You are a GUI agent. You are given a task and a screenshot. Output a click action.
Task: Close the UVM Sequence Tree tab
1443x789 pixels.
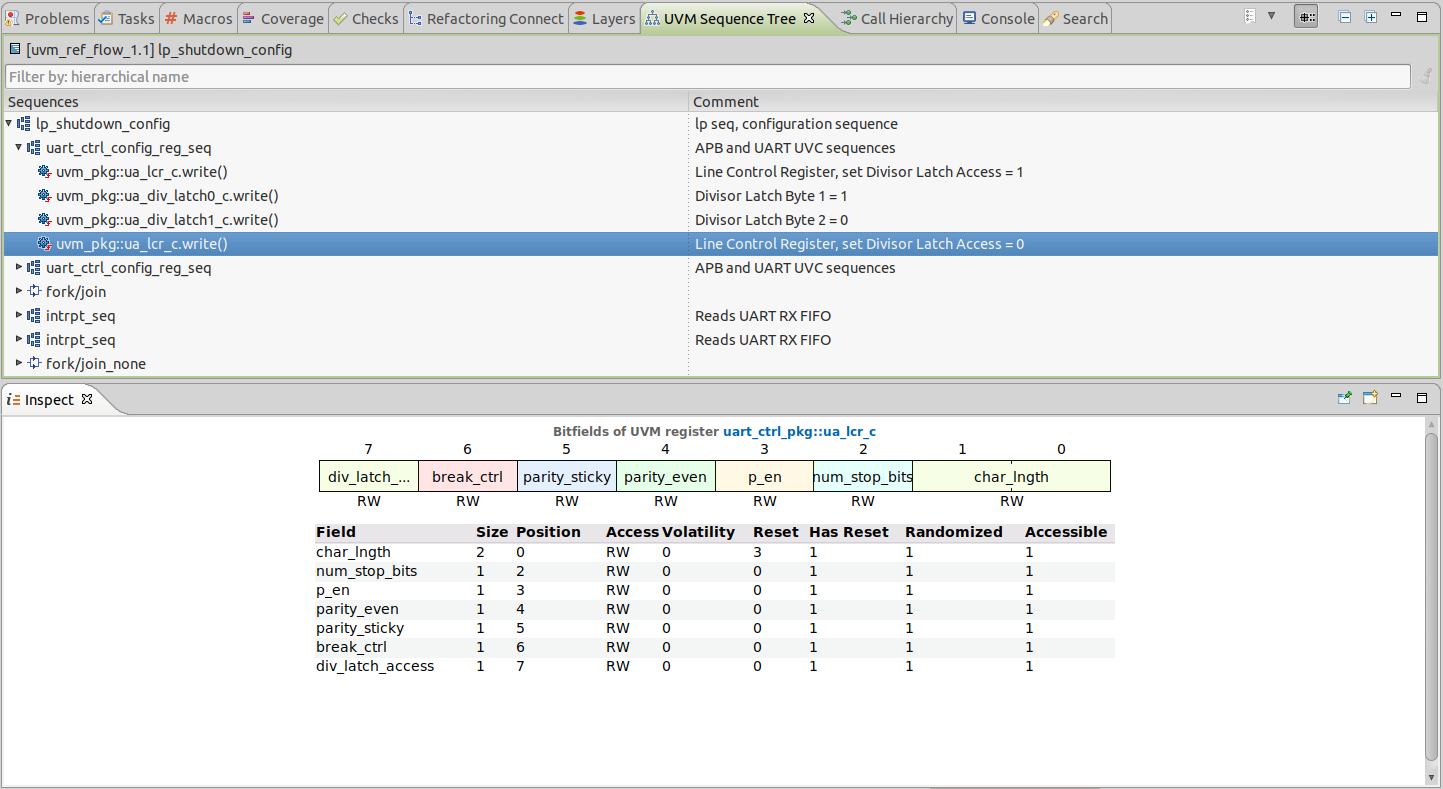[x=810, y=18]
